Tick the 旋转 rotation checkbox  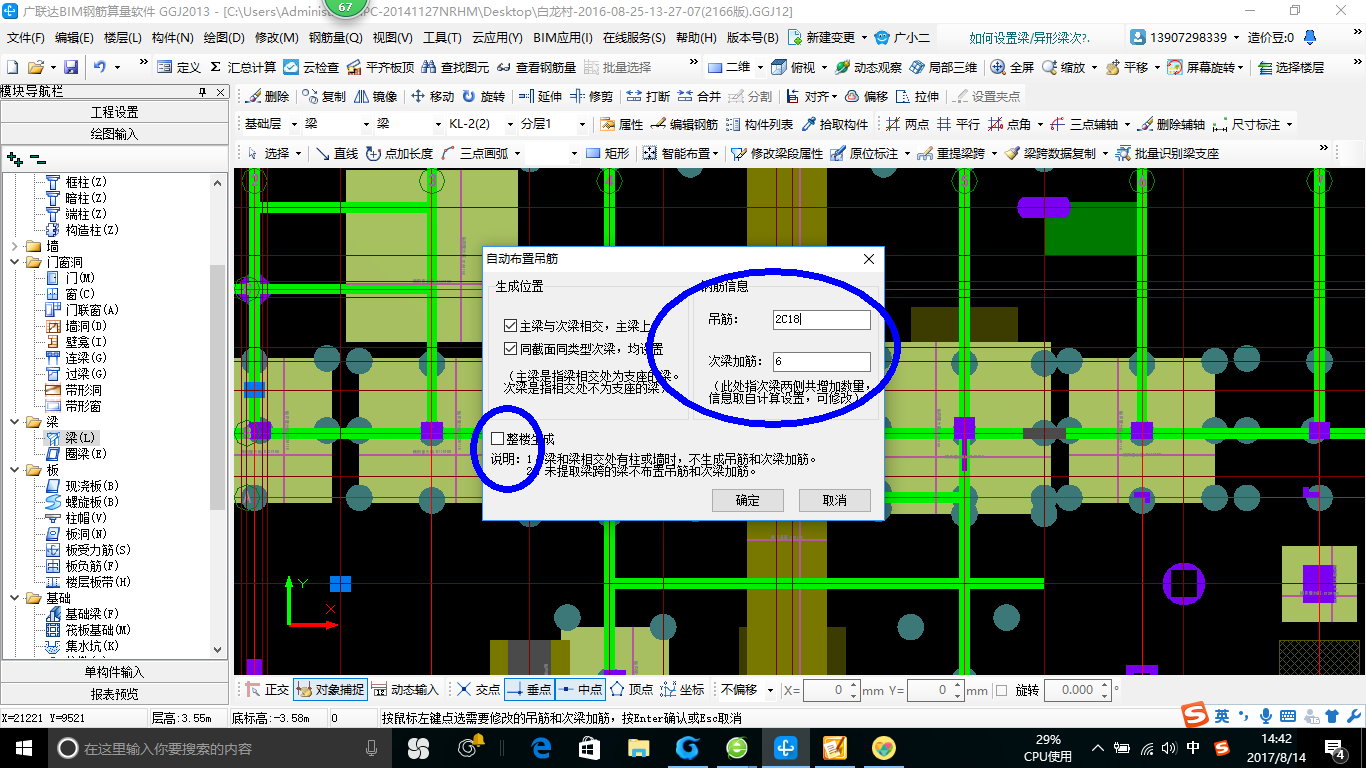[x=1002, y=690]
